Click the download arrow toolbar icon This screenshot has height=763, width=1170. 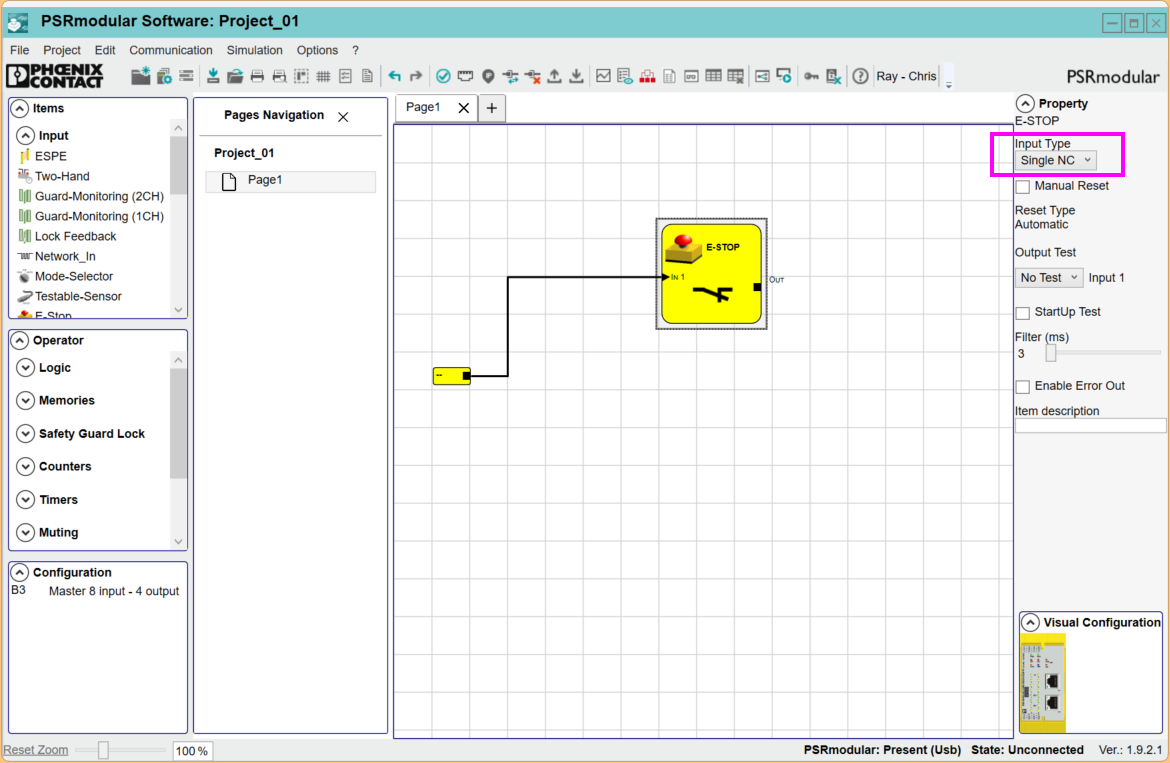576,75
